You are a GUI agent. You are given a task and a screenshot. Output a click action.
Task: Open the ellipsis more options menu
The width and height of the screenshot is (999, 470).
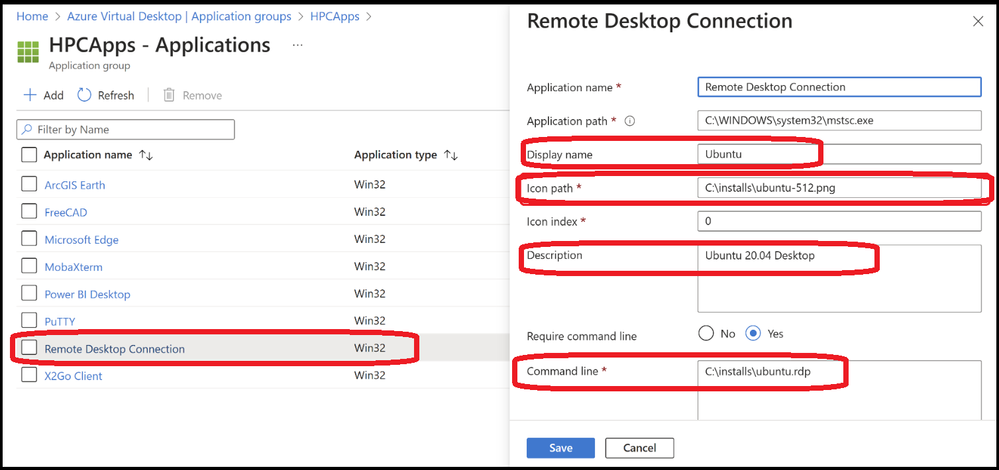297,45
